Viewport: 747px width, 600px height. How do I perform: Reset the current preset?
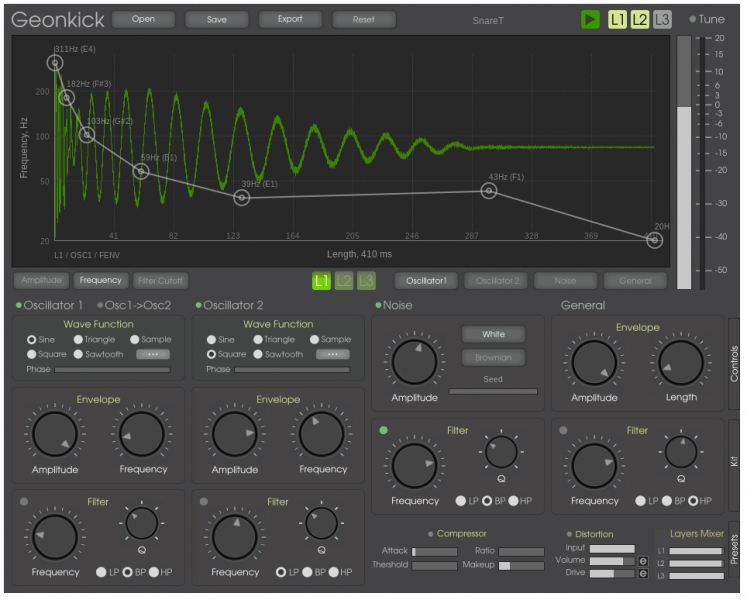tap(363, 20)
